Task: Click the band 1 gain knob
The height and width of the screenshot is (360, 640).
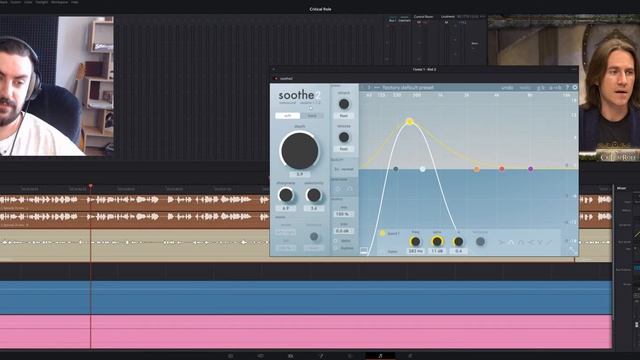Action: [x=437, y=242]
